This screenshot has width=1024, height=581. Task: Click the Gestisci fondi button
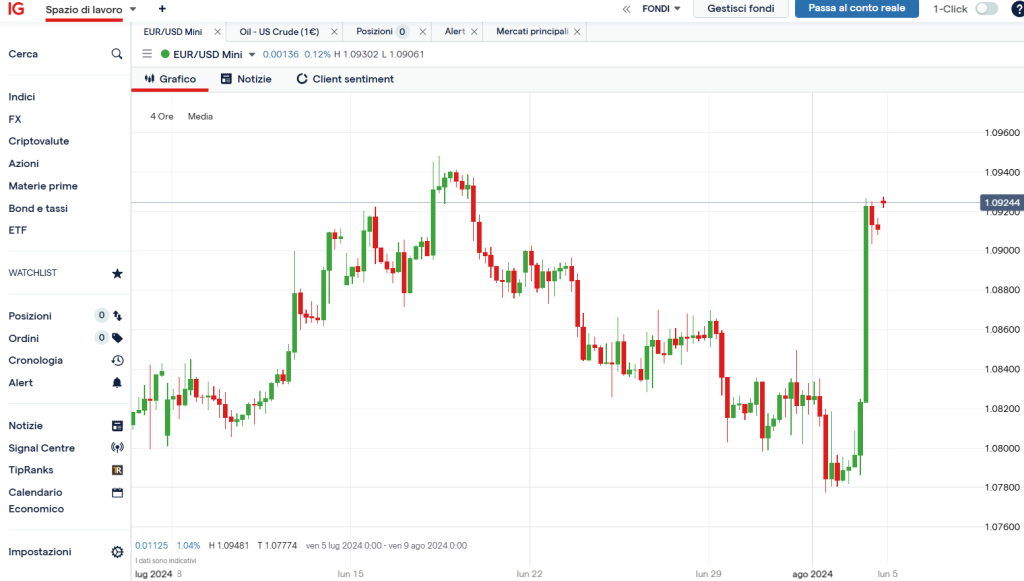tap(741, 8)
